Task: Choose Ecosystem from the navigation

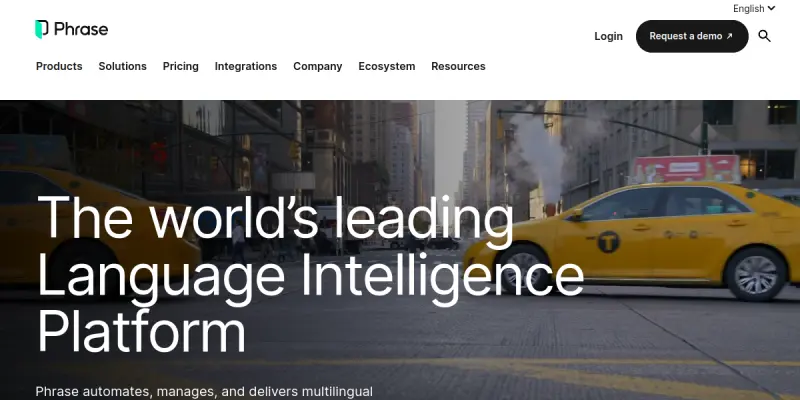Action: pos(387,66)
